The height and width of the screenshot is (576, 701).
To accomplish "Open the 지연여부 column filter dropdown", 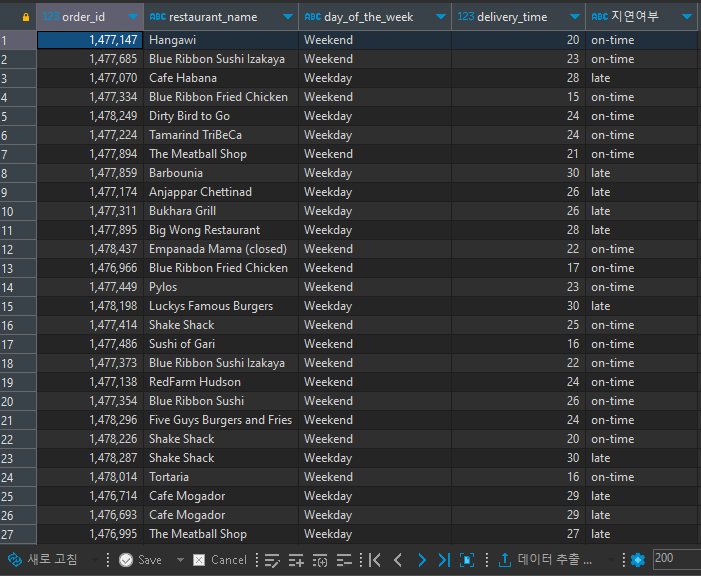I will [687, 17].
